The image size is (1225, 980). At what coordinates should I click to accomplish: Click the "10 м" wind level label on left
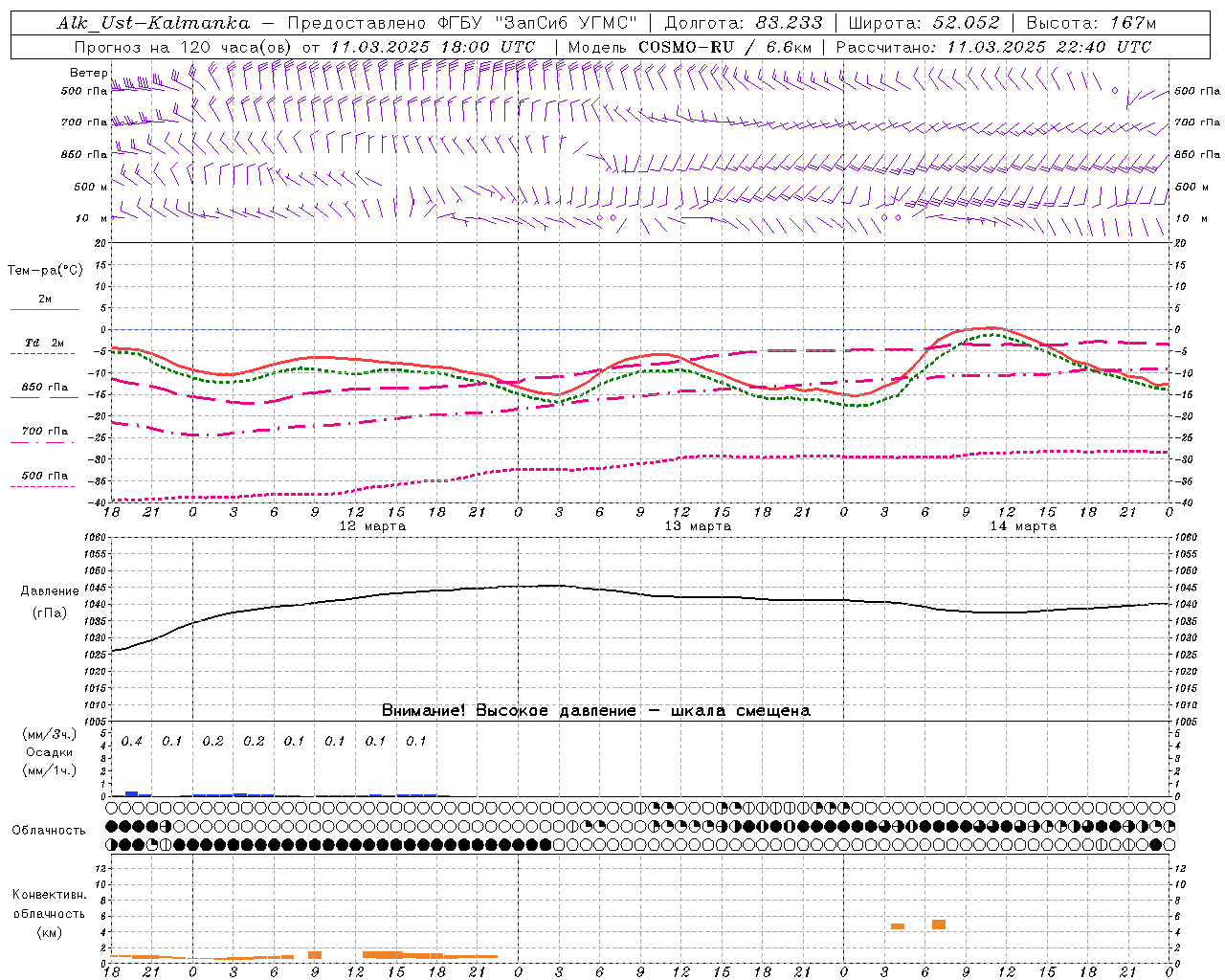pyautogui.click(x=91, y=218)
